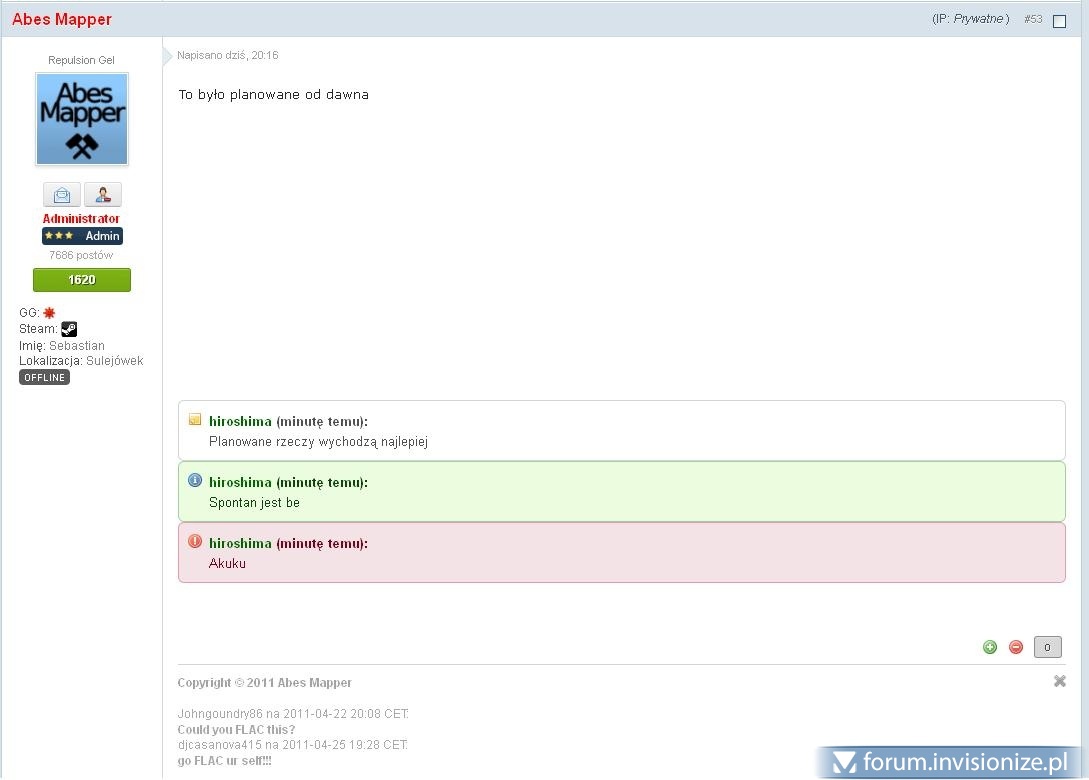Vote down the post with red minus

(1016, 647)
